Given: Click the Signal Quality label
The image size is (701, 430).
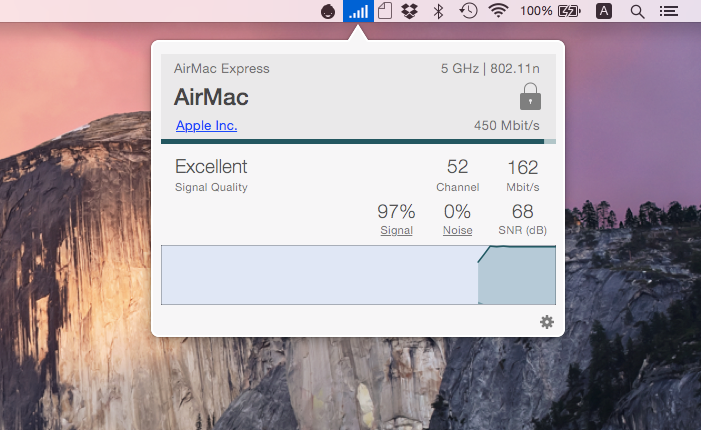Looking at the screenshot, I should coord(211,187).
